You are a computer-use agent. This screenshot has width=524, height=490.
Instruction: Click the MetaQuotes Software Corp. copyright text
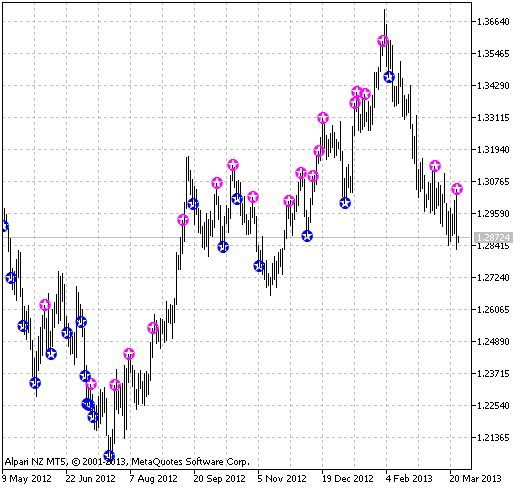(x=190, y=462)
